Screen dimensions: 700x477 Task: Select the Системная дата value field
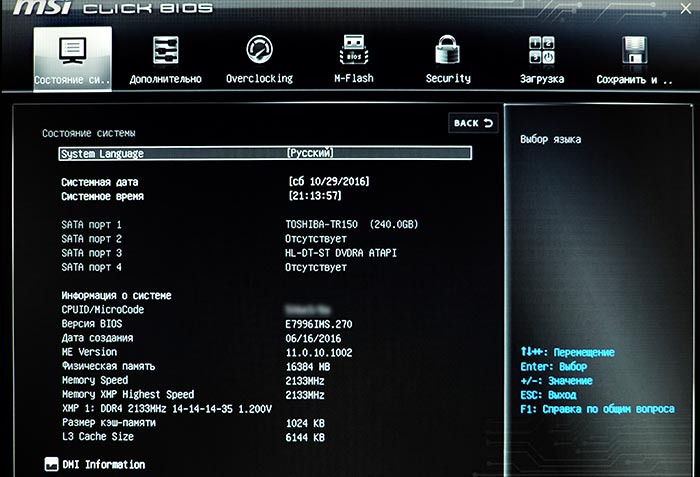click(x=329, y=181)
